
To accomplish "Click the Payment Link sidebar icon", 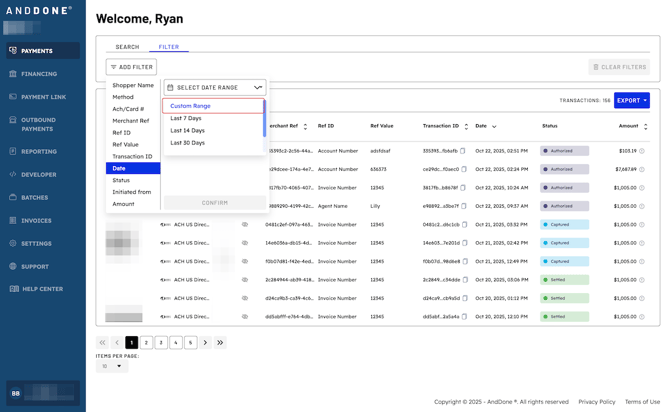I will click(x=13, y=97).
